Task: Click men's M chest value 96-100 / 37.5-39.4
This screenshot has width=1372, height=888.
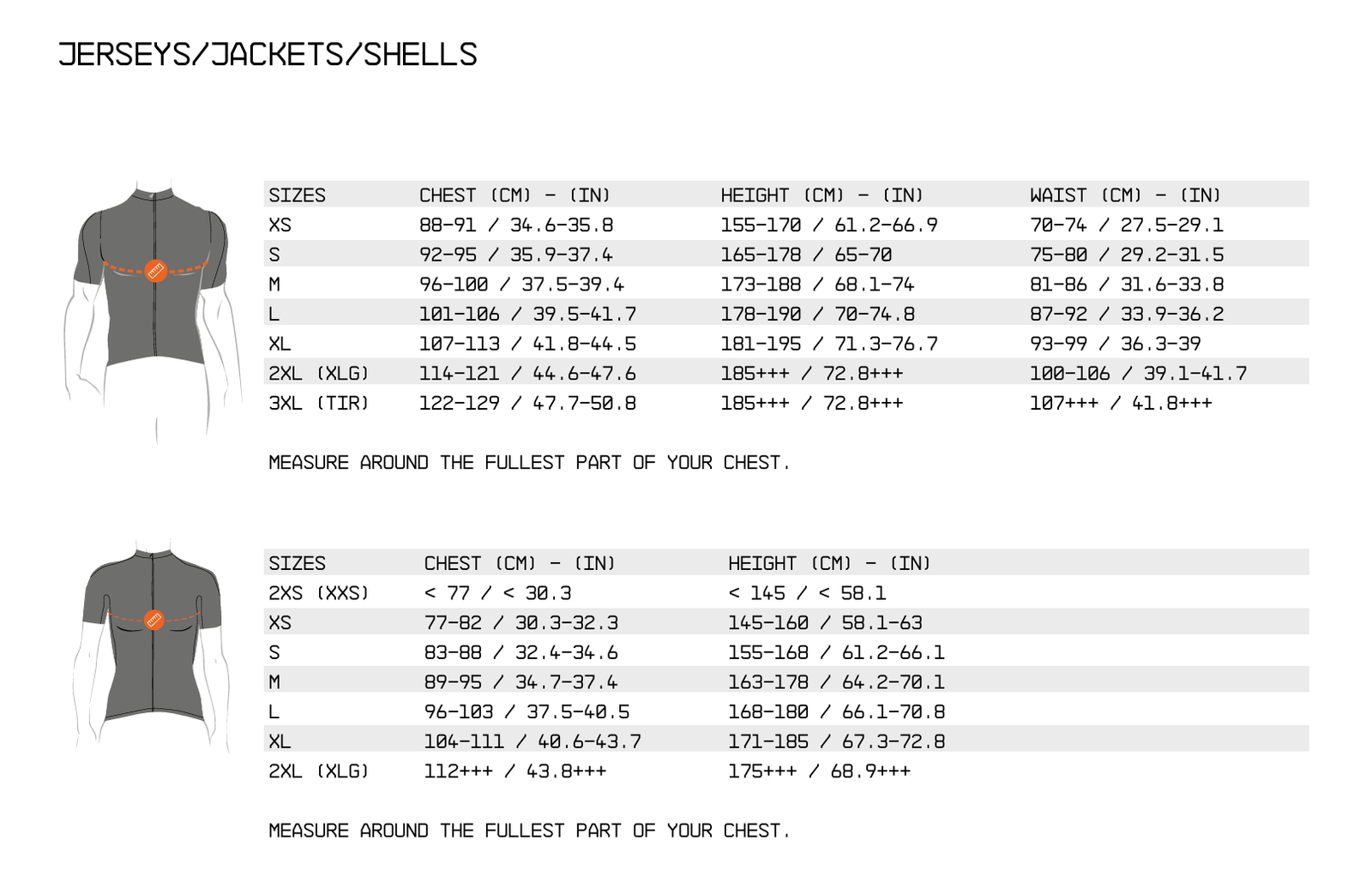Action: coord(521,285)
